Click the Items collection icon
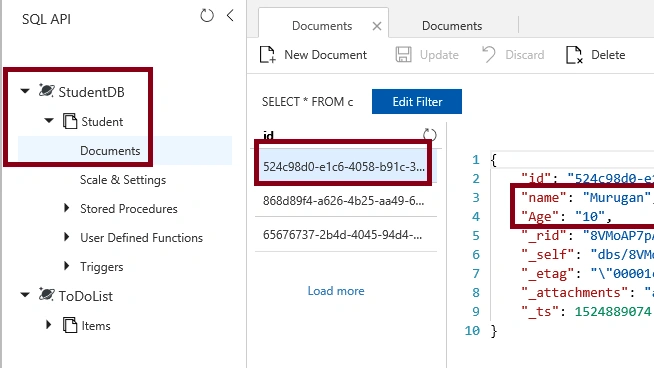654x374 pixels. coord(70,325)
